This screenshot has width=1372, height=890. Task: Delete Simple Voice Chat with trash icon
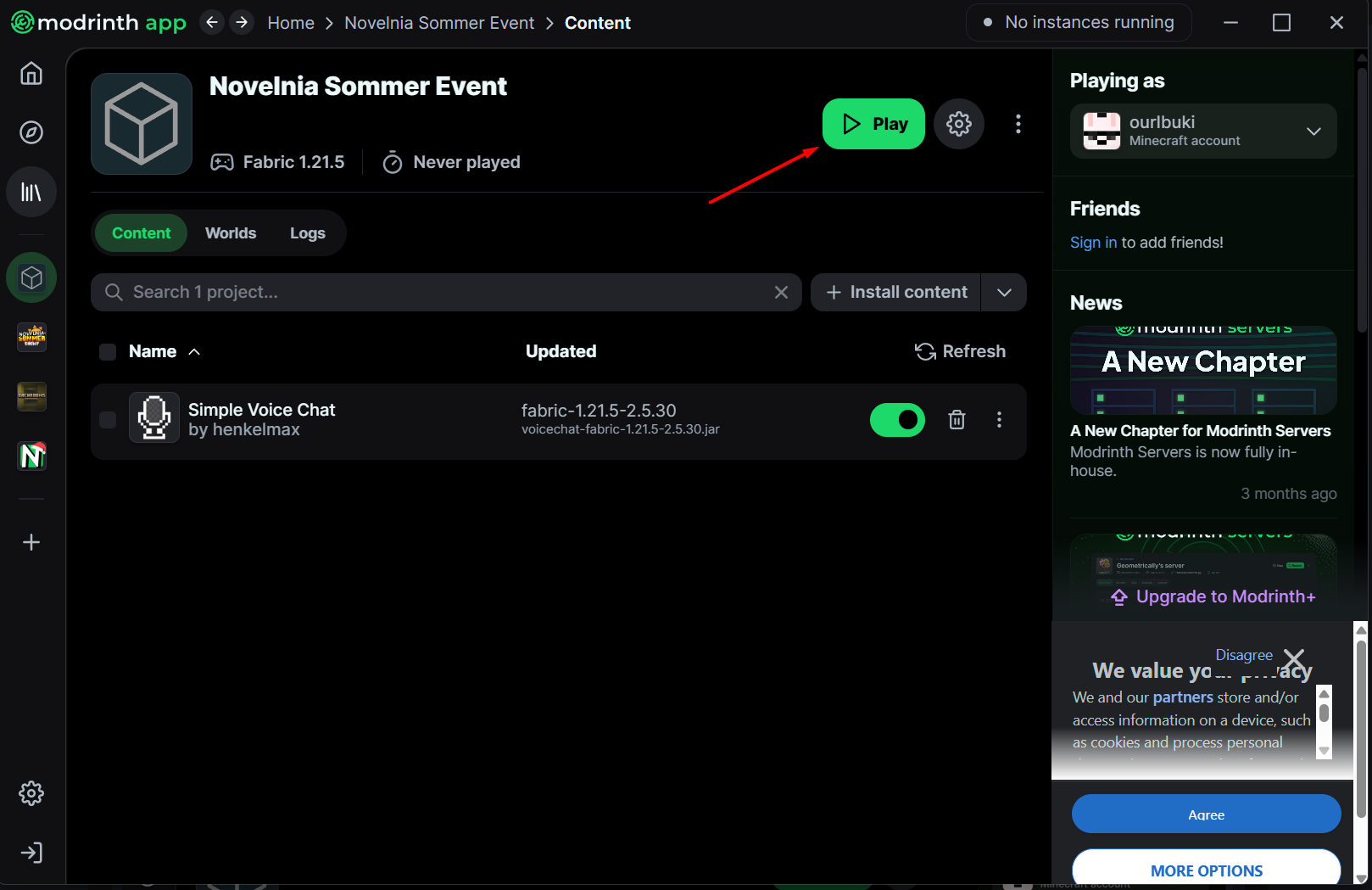coord(956,420)
